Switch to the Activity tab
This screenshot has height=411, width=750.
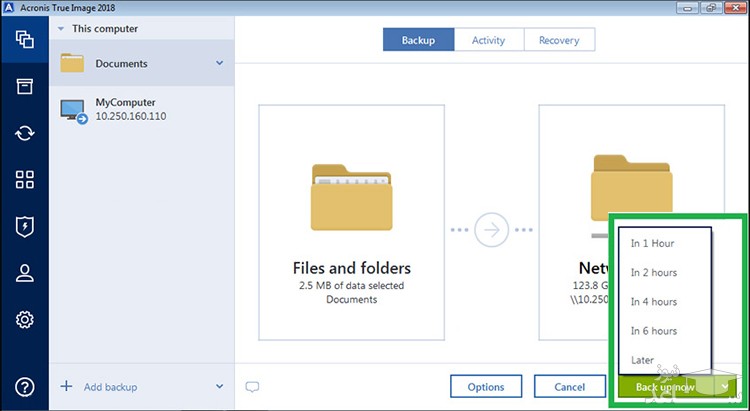[x=489, y=40]
